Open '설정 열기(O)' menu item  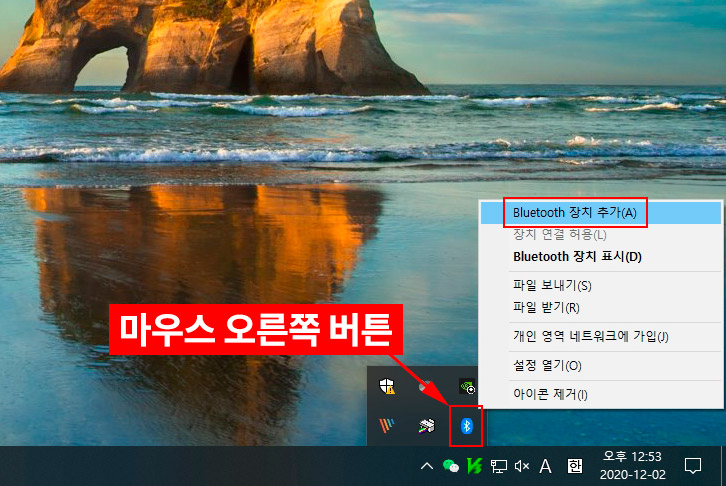[601, 366]
